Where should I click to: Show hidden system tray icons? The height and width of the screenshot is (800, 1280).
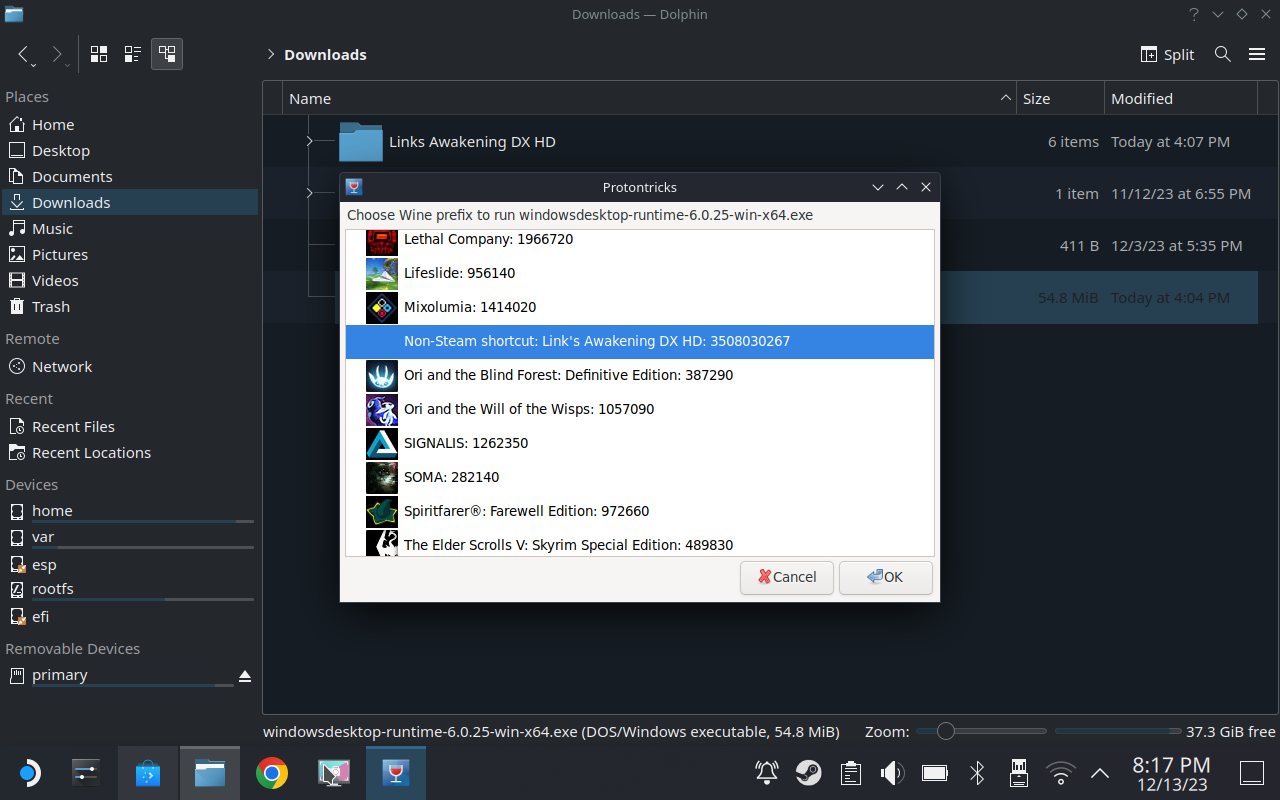tap(1100, 773)
